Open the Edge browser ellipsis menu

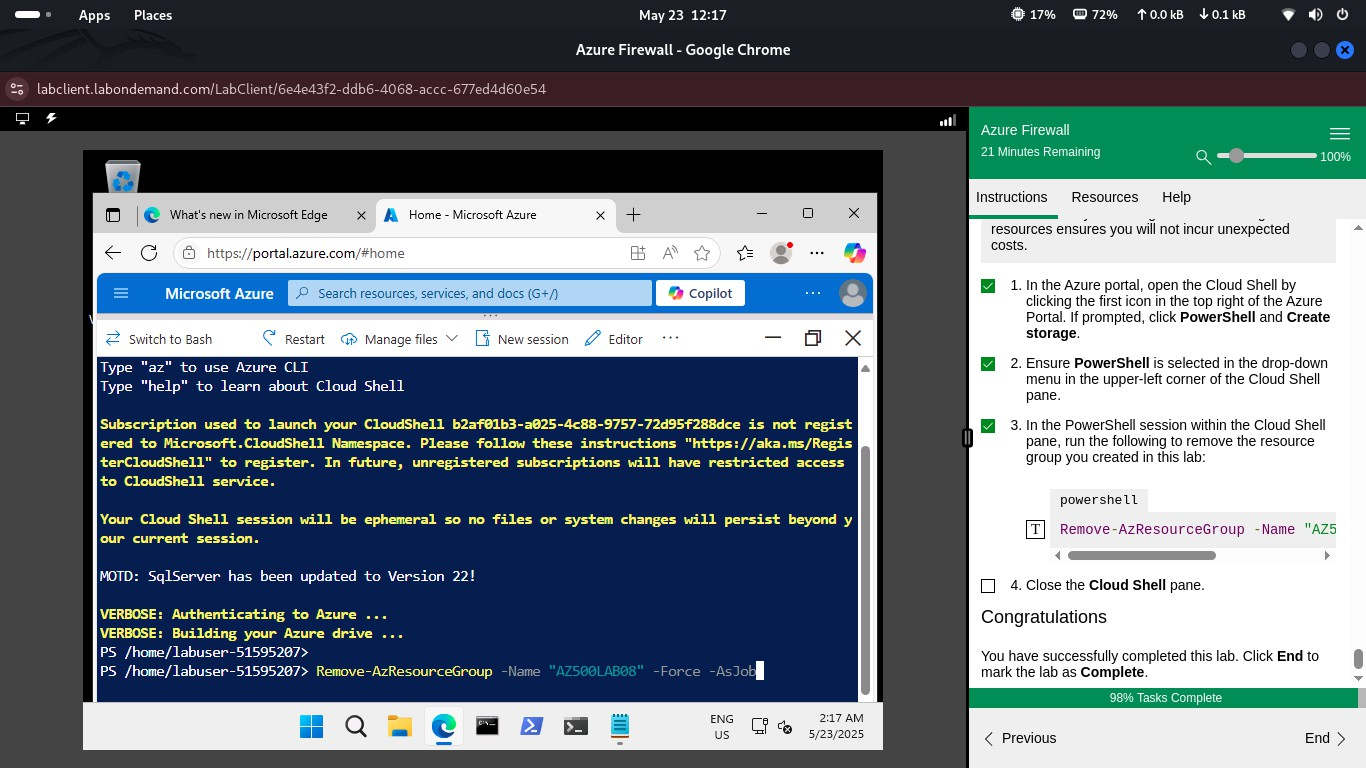(817, 253)
